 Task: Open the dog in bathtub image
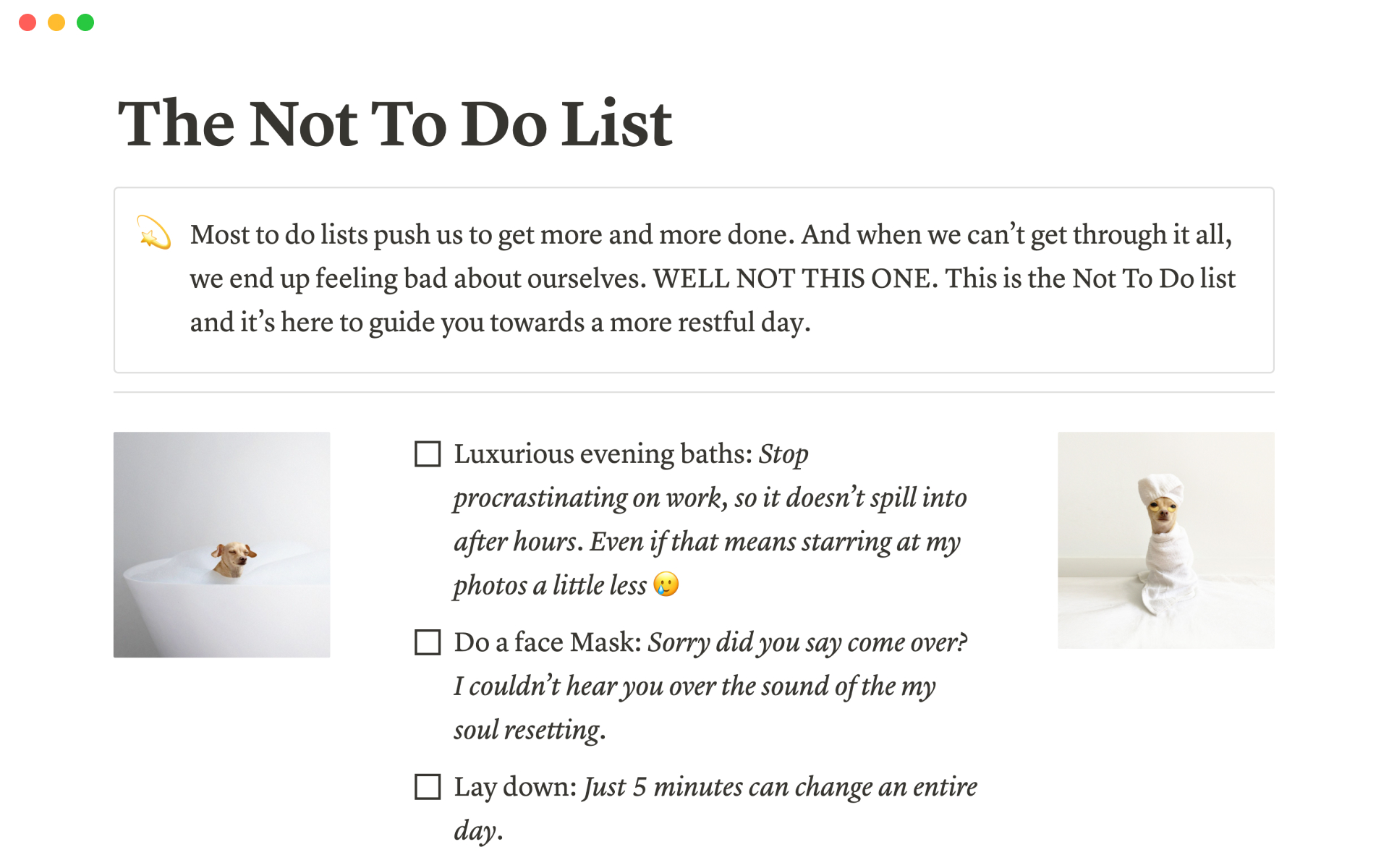pyautogui.click(x=221, y=545)
